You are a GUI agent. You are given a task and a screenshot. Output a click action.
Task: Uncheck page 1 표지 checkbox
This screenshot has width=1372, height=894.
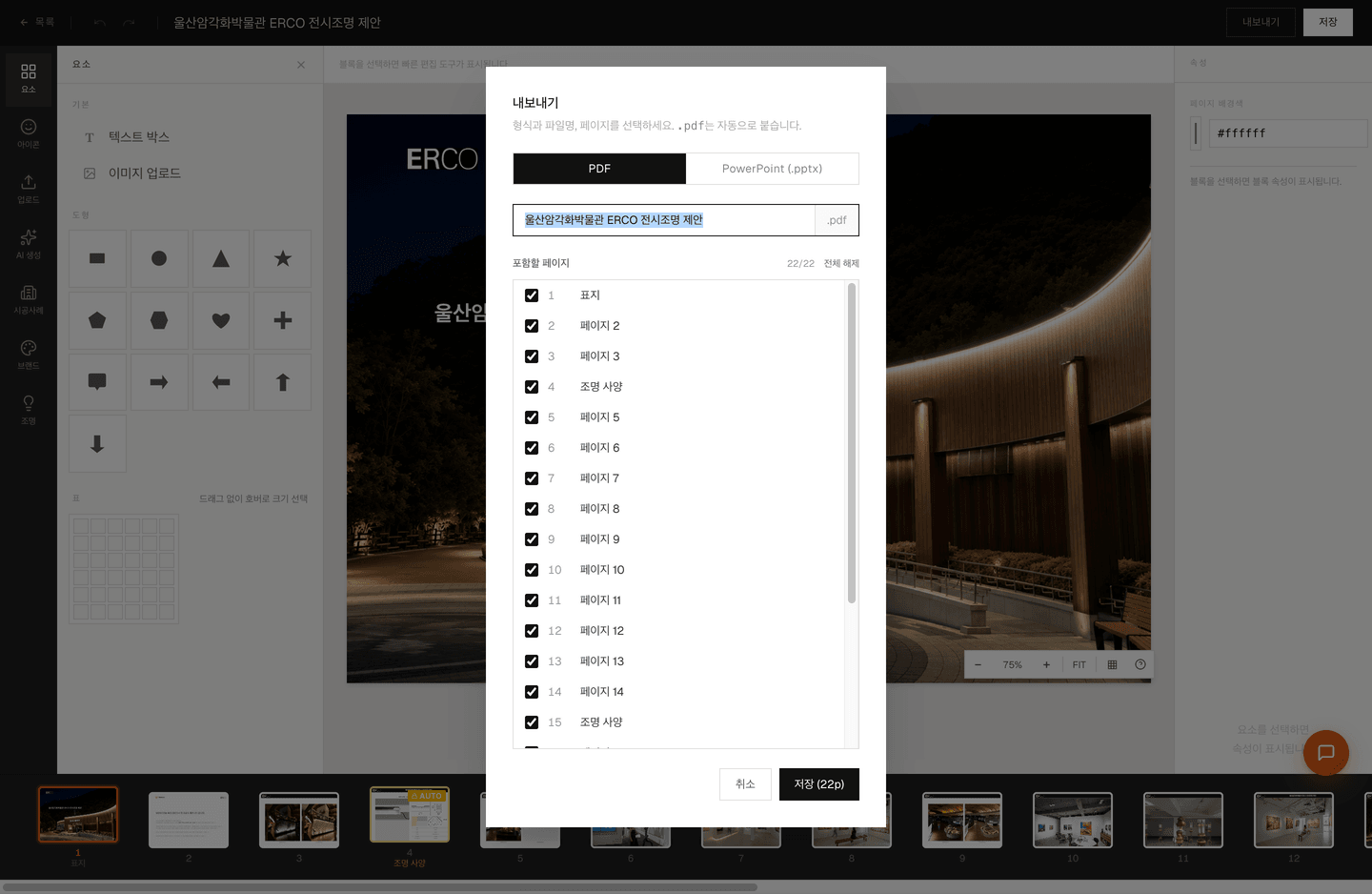(532, 295)
